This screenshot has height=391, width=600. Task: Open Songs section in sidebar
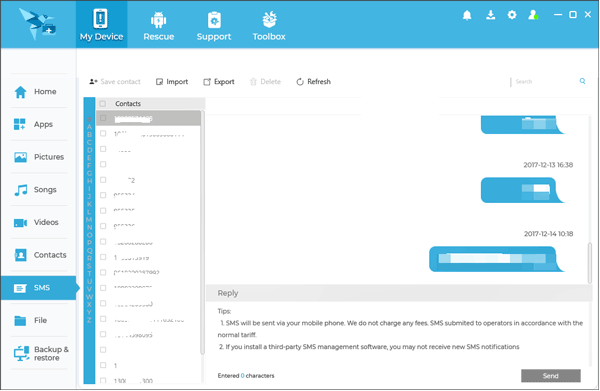(39, 190)
